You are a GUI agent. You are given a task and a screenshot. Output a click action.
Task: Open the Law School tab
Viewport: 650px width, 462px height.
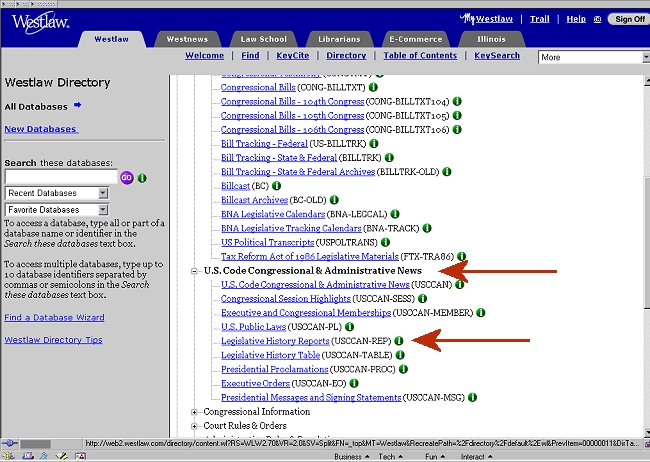click(x=264, y=39)
